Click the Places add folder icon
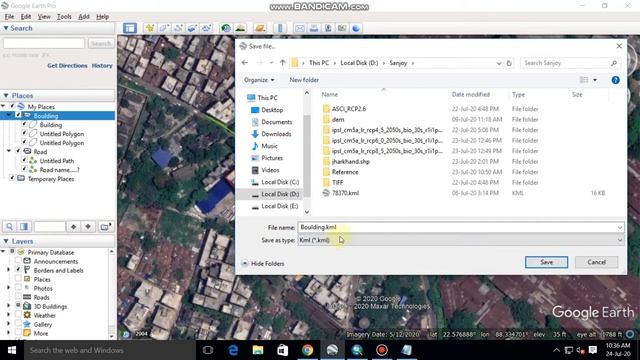The width and height of the screenshot is (640, 360). click(x=105, y=227)
